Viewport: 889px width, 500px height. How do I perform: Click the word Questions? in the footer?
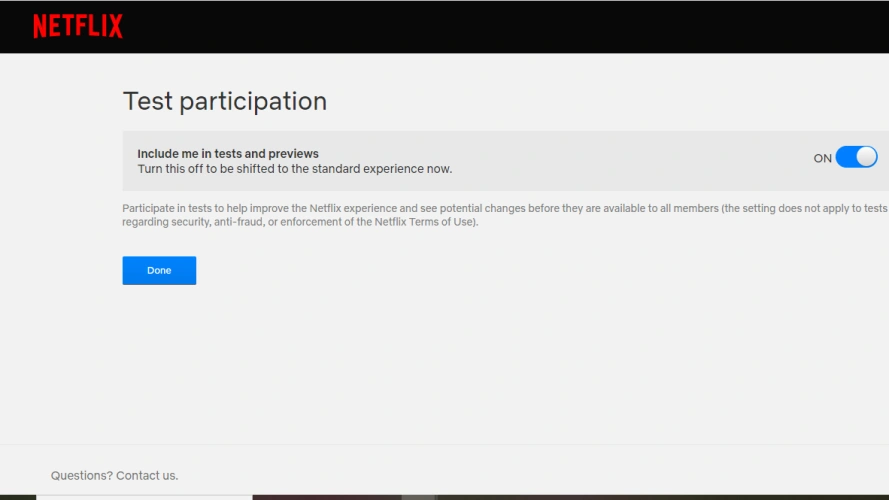pos(81,475)
